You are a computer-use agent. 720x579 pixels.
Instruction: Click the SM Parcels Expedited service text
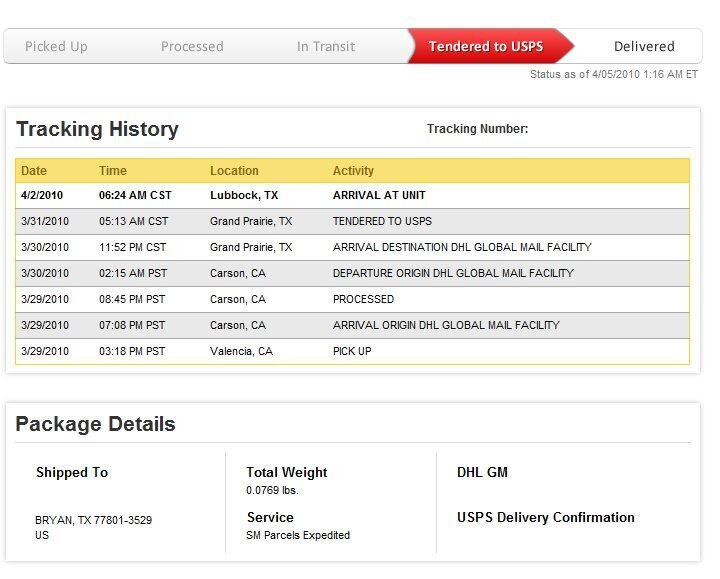pos(298,535)
